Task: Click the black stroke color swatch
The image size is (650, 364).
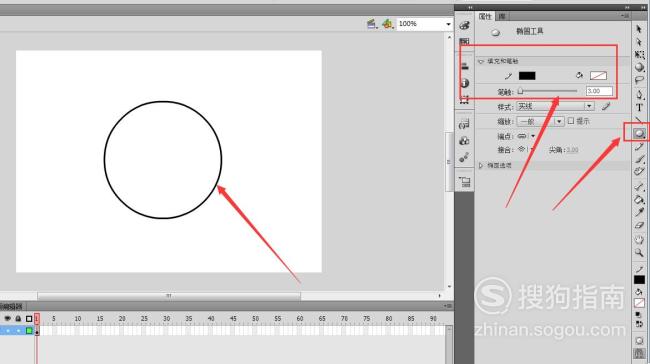Action: 527,75
